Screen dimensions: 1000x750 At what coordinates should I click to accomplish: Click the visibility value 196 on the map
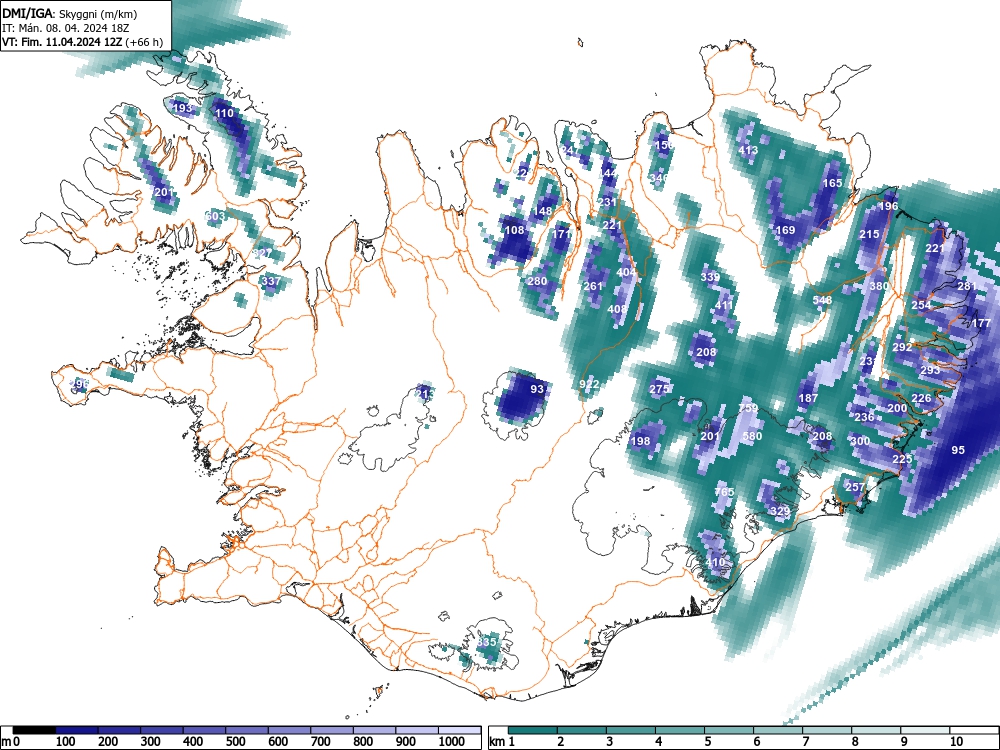tap(888, 206)
